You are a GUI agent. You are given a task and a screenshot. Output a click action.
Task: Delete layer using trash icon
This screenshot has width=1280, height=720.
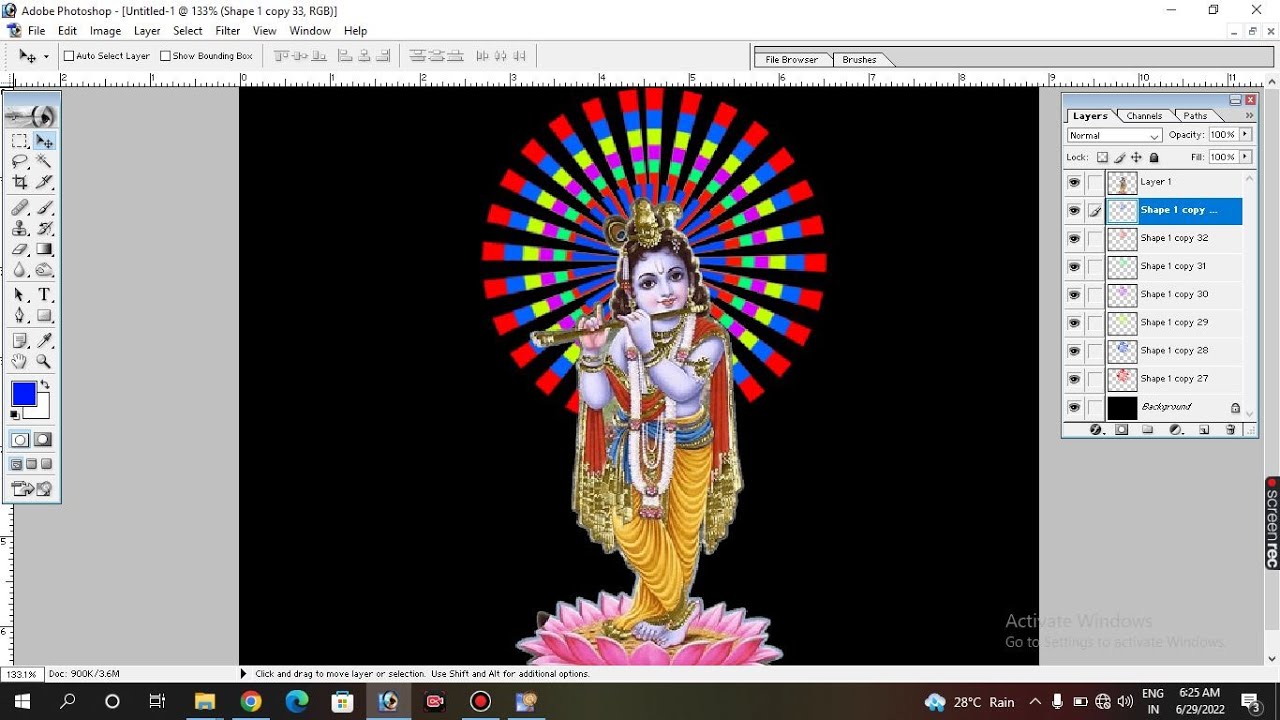pyautogui.click(x=1230, y=430)
